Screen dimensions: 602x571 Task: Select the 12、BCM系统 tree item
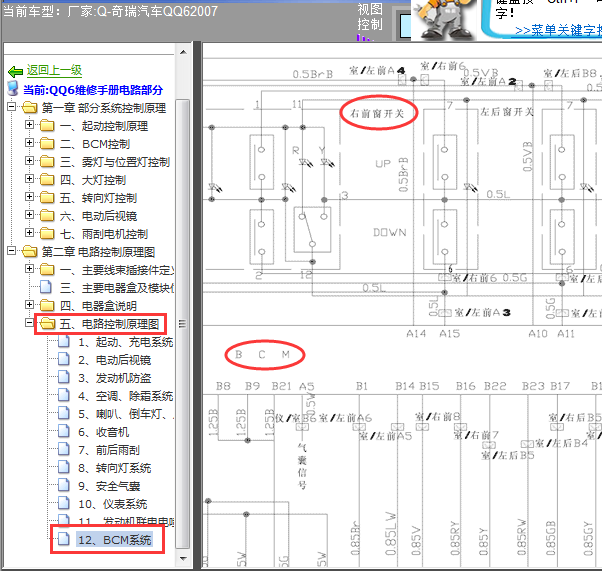(x=114, y=540)
